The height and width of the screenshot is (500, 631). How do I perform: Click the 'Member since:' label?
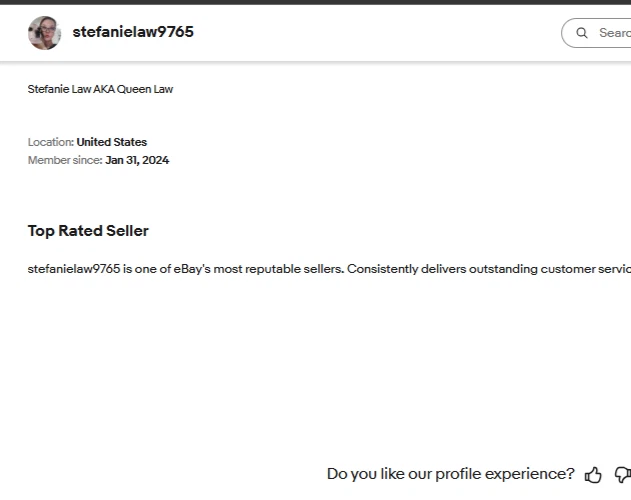click(x=64, y=160)
